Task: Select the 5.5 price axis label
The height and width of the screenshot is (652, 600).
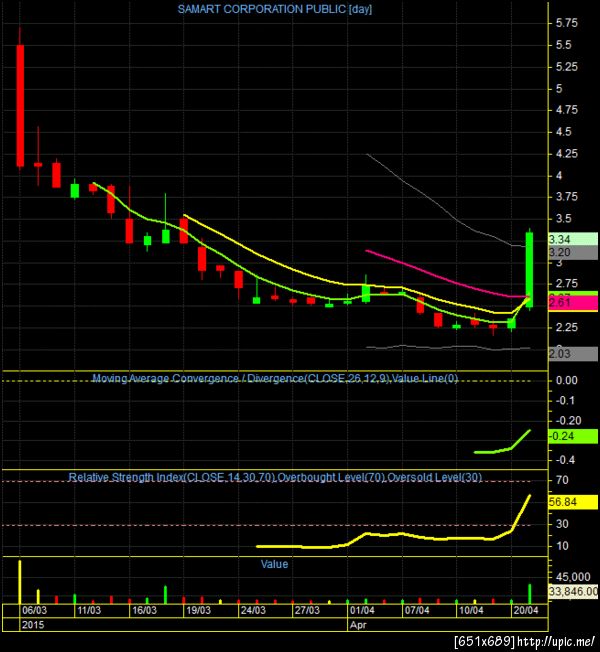Action: point(564,45)
